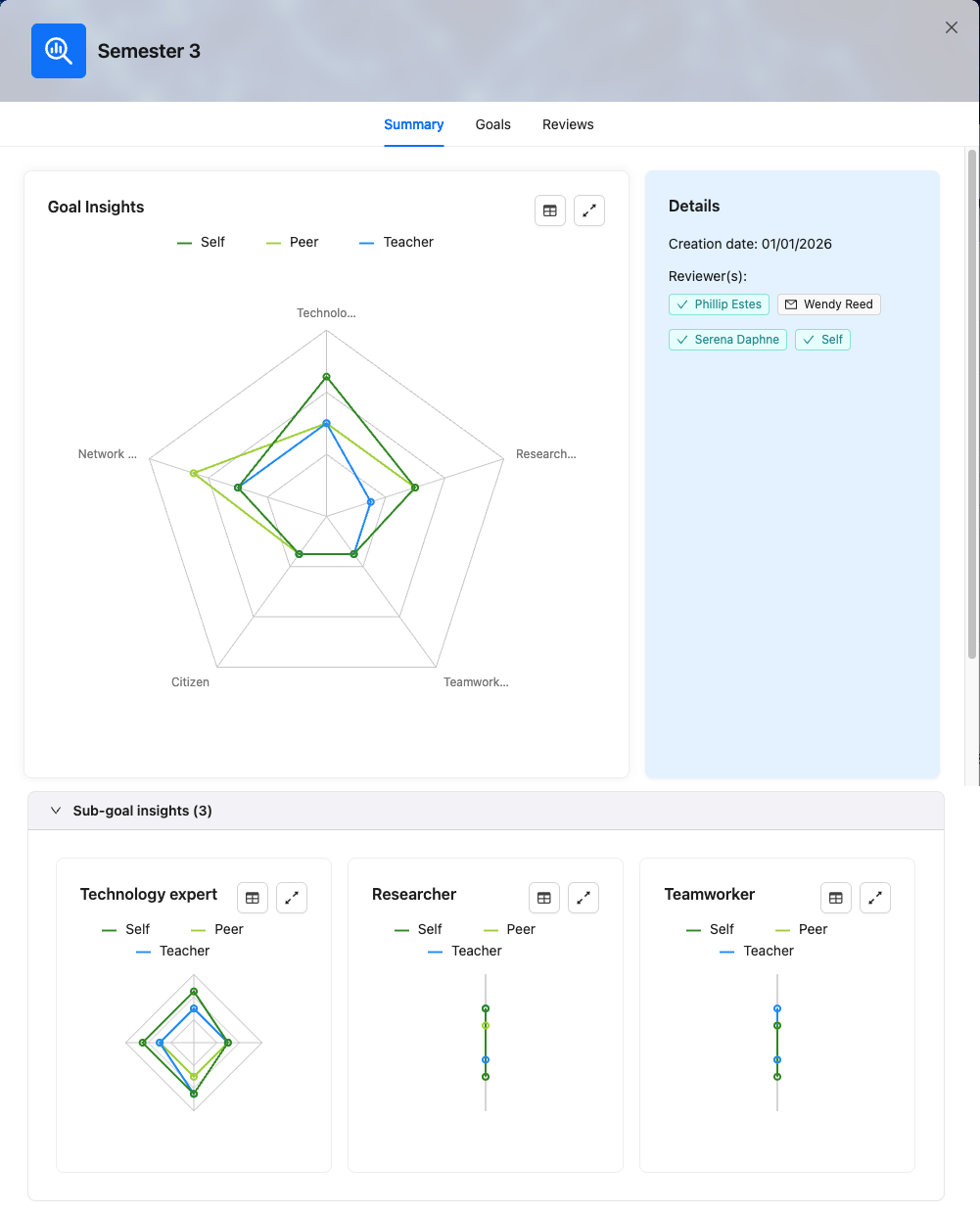Click the Semester 3 analytics icon
Image resolution: width=980 pixels, height=1213 pixels.
[x=59, y=51]
